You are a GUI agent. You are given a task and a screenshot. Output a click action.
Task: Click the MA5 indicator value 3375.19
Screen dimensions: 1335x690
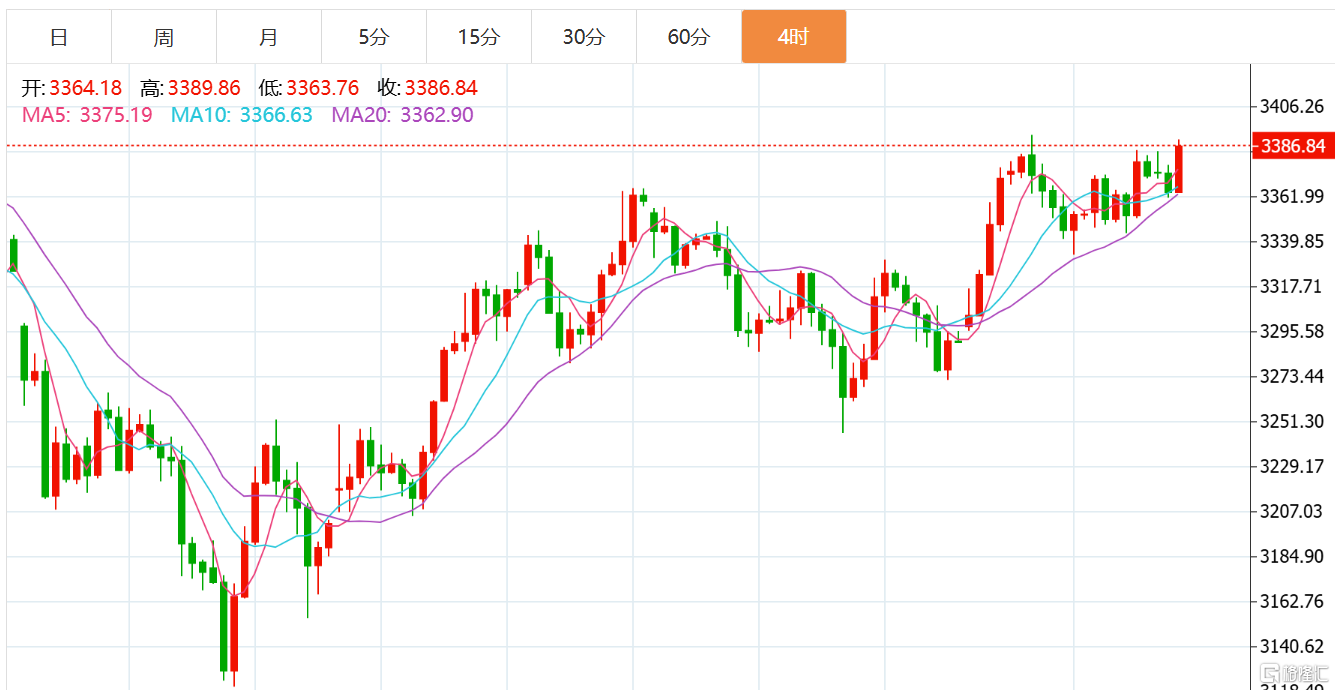116,115
